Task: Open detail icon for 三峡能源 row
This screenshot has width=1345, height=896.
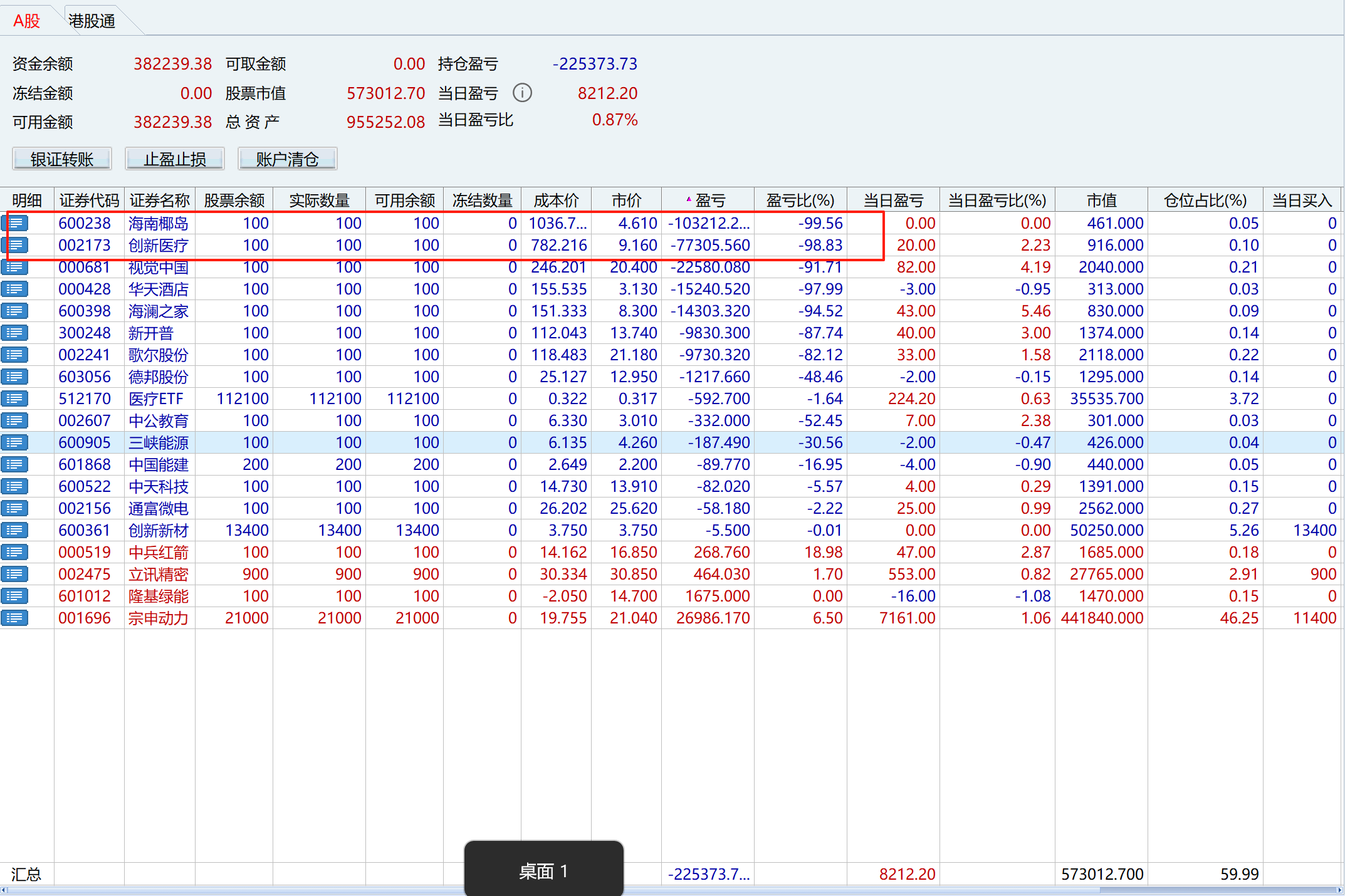Action: [x=14, y=443]
